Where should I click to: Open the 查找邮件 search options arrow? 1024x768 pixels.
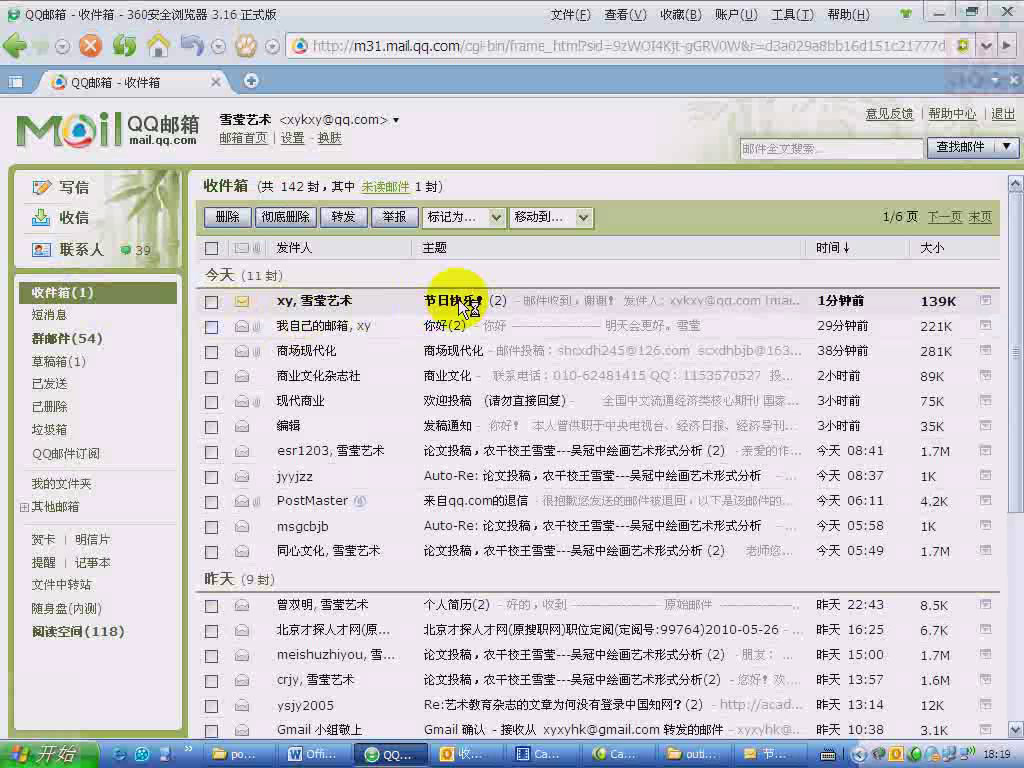point(1006,147)
